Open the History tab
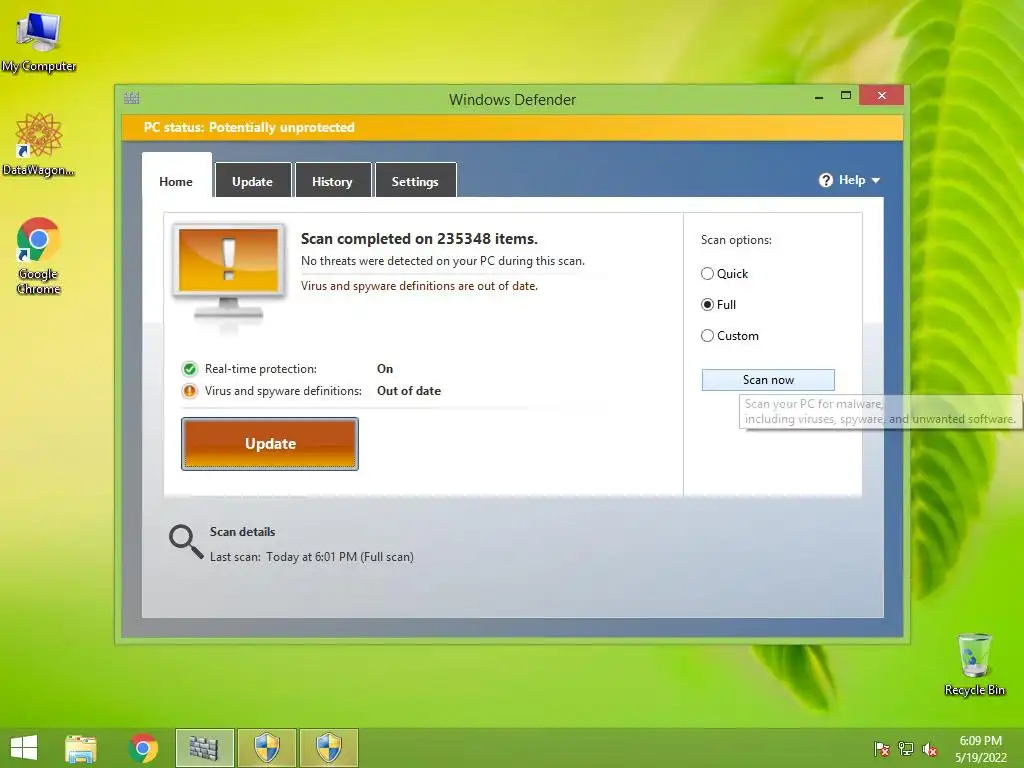1024x768 pixels. click(332, 182)
